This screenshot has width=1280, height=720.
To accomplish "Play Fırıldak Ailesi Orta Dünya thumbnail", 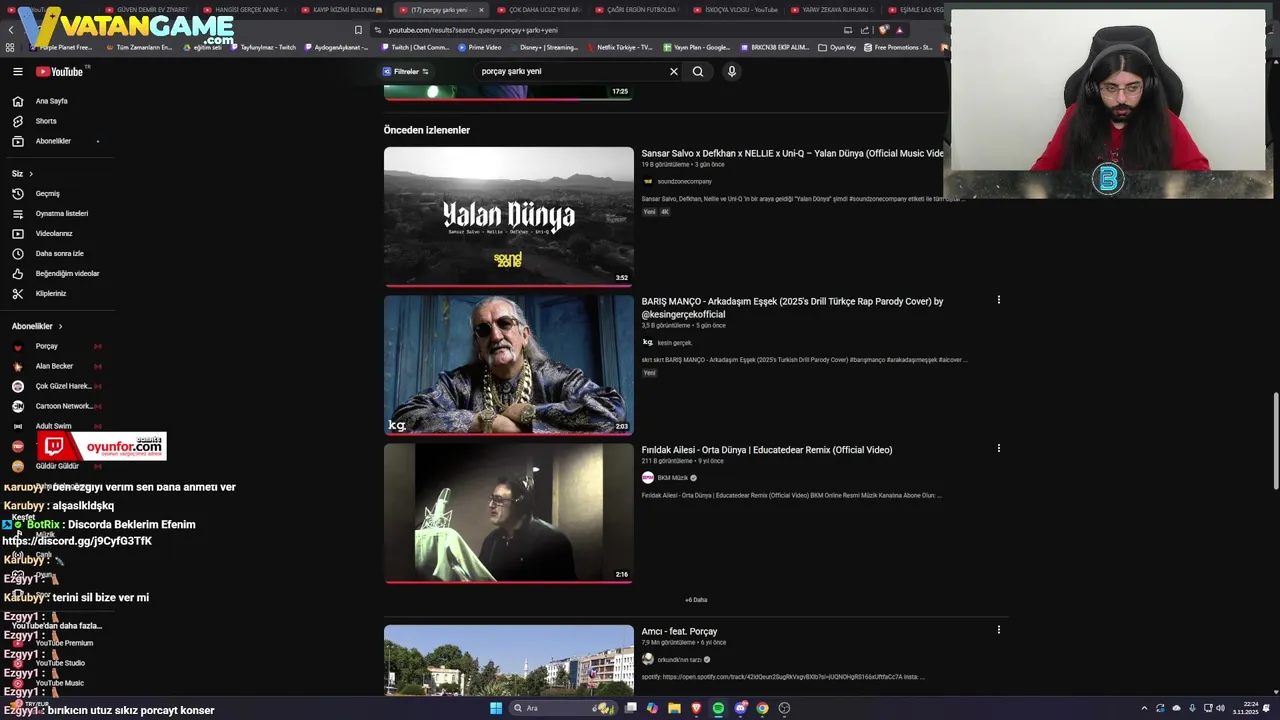I will click(509, 513).
